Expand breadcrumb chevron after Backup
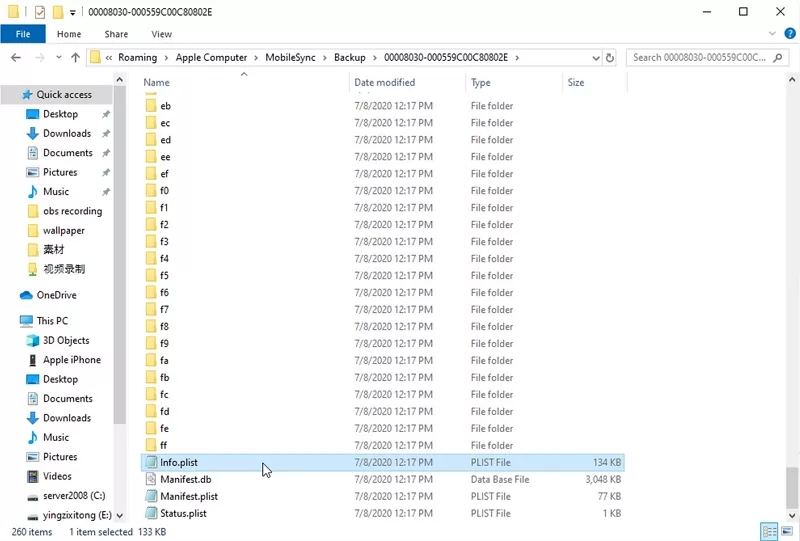This screenshot has height=541, width=800. tap(374, 58)
